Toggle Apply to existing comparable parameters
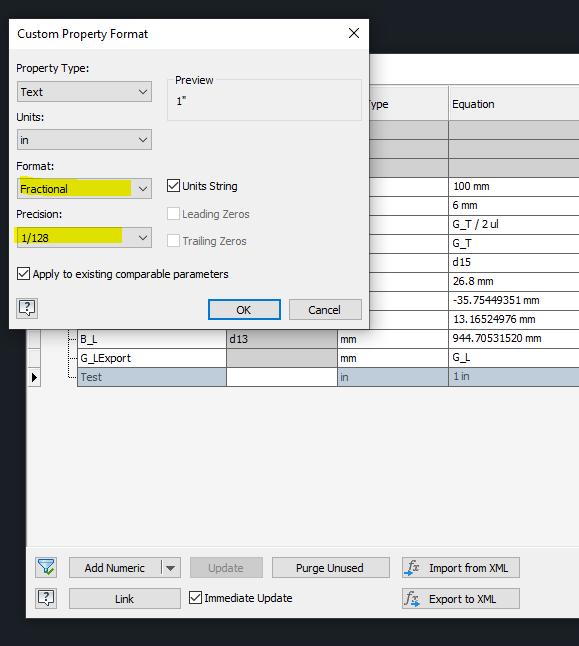The height and width of the screenshot is (646, 579). (23, 274)
